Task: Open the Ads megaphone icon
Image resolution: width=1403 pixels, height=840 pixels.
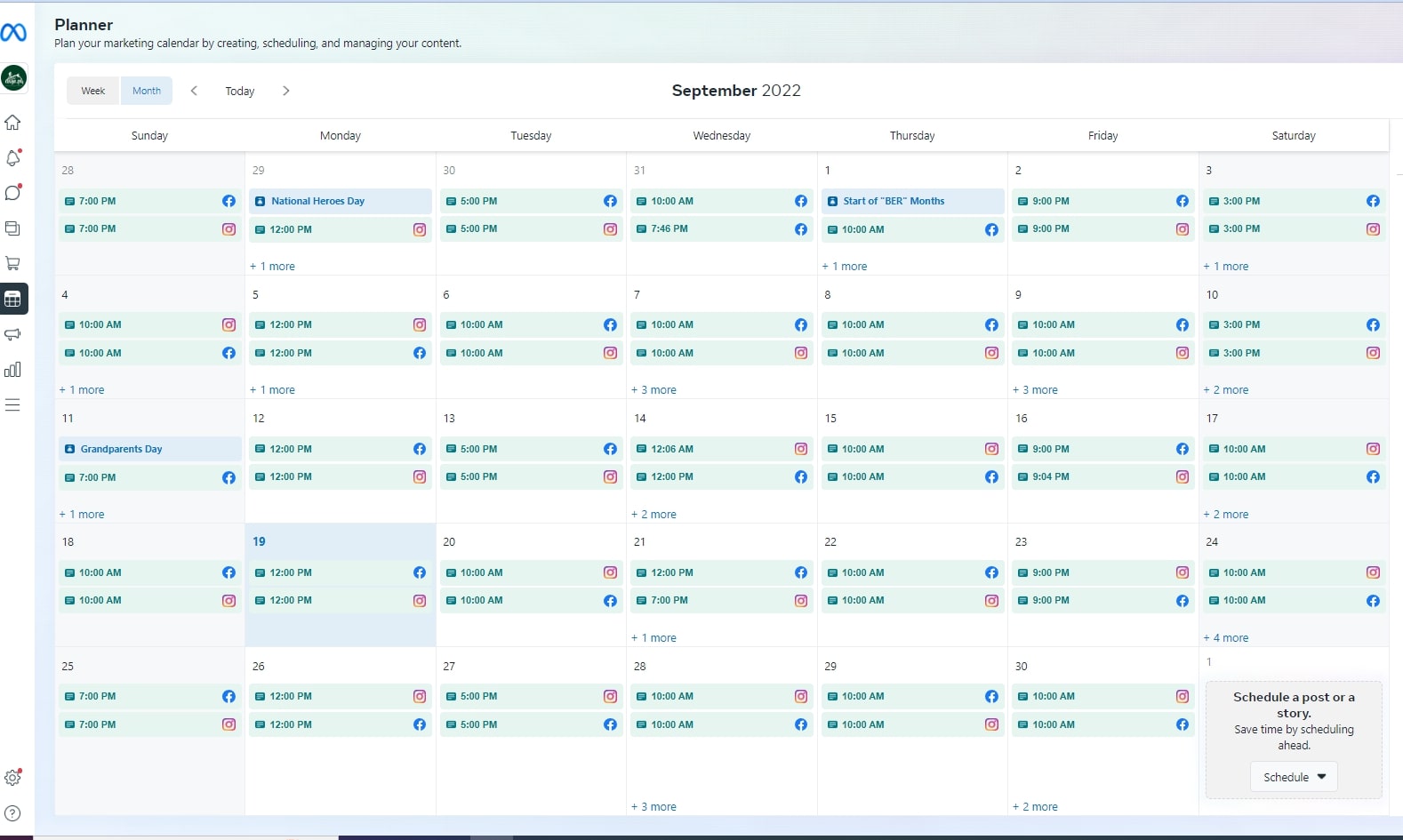Action: 12,334
